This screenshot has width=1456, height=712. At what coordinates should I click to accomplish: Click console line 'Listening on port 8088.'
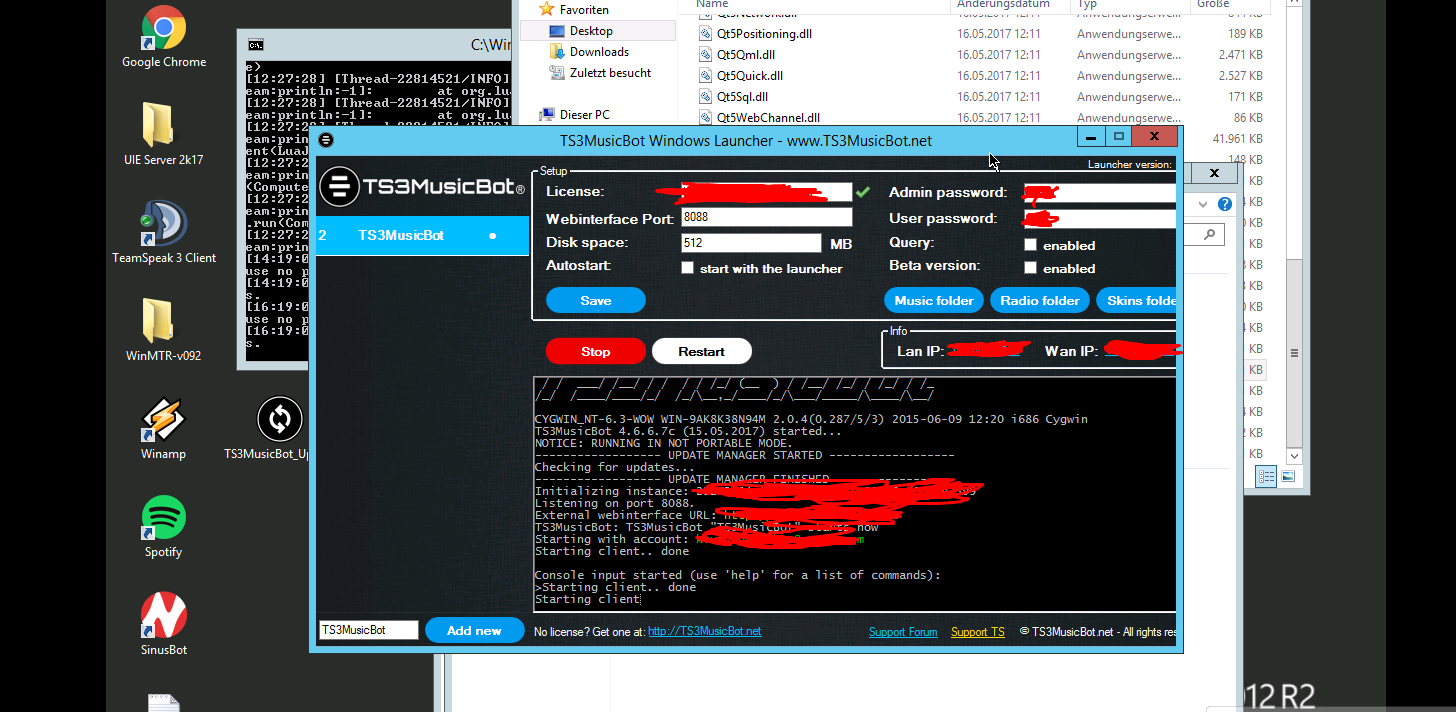click(614, 503)
